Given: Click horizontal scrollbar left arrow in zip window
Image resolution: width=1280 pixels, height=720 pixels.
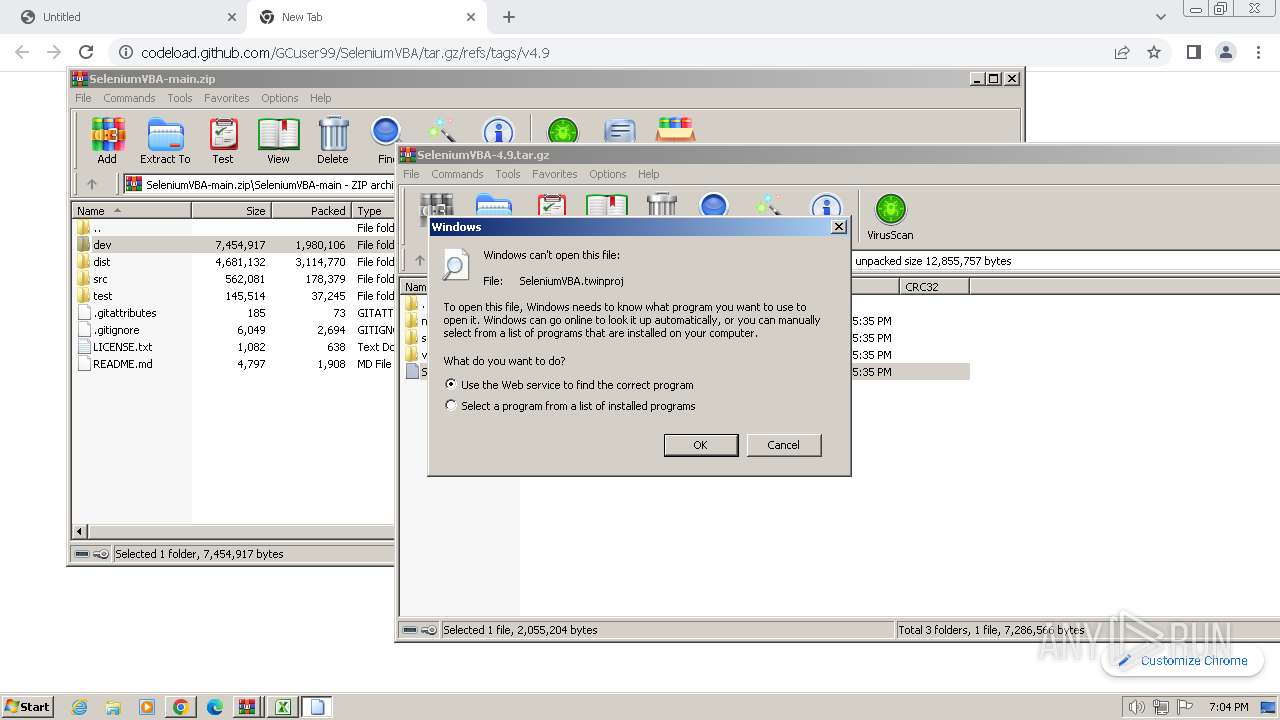Looking at the screenshot, I should [x=81, y=531].
